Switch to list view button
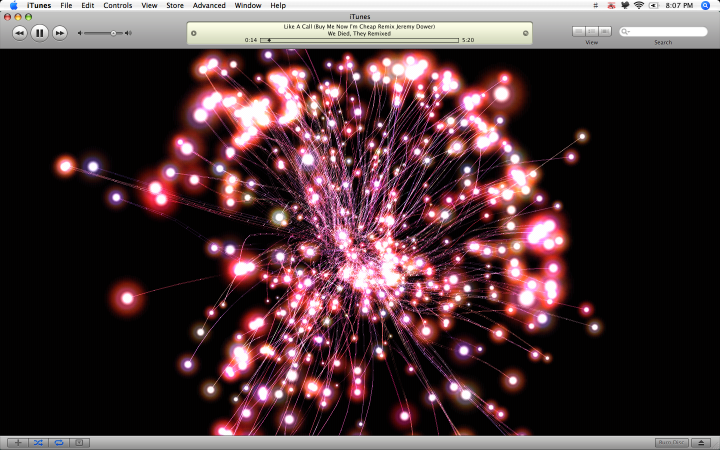 (579, 31)
